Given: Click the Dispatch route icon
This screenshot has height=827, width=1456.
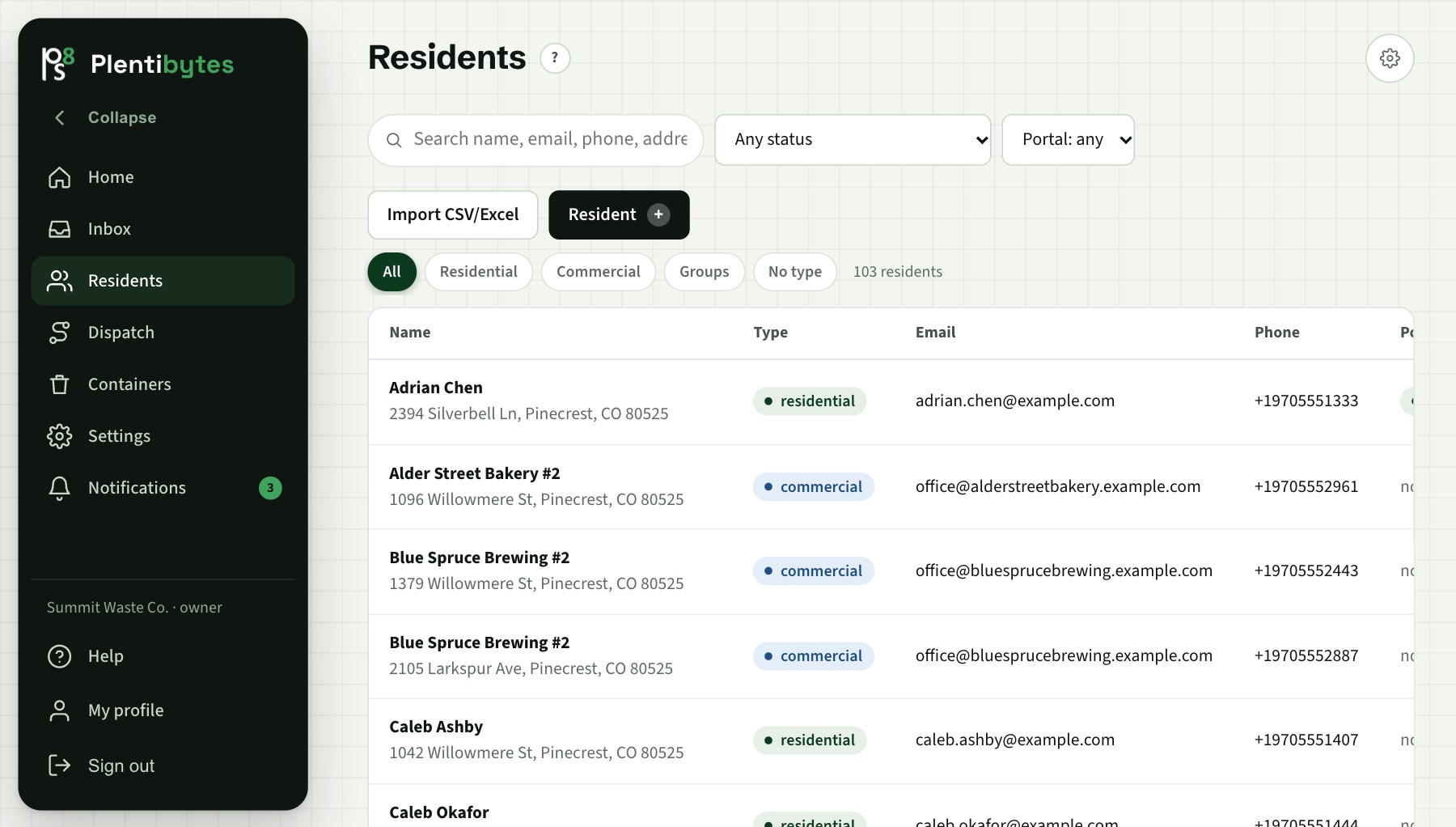Looking at the screenshot, I should point(59,333).
